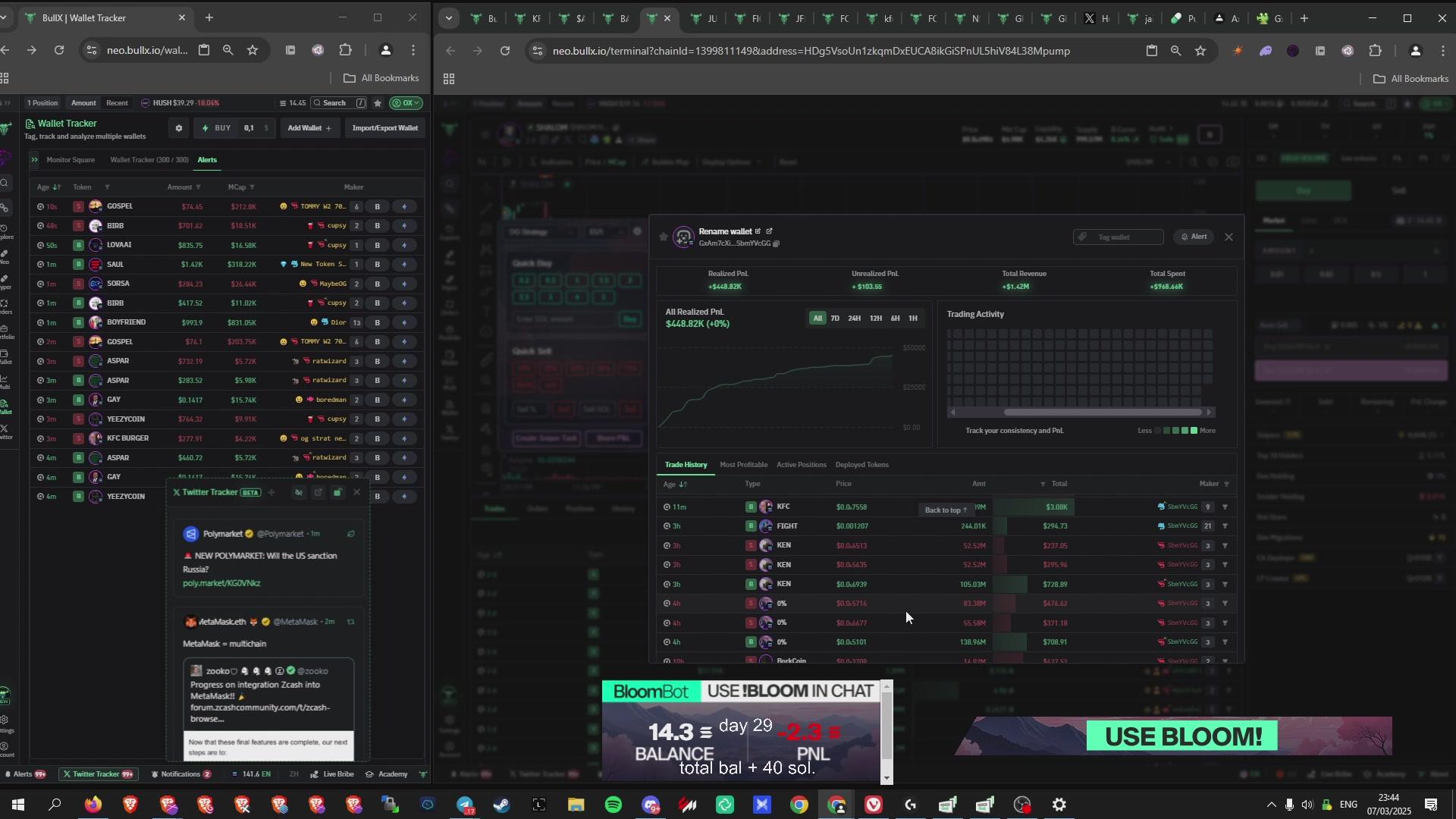Open the Amount column filter in Alerts
This screenshot has width=1456, height=819.
click(198, 187)
